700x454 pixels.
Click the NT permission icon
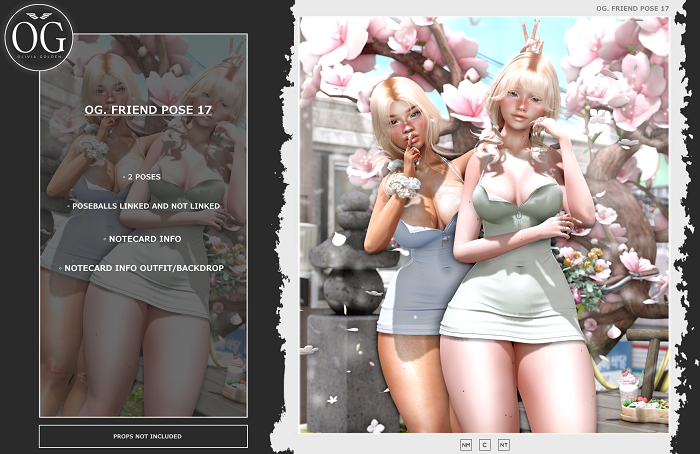click(504, 445)
